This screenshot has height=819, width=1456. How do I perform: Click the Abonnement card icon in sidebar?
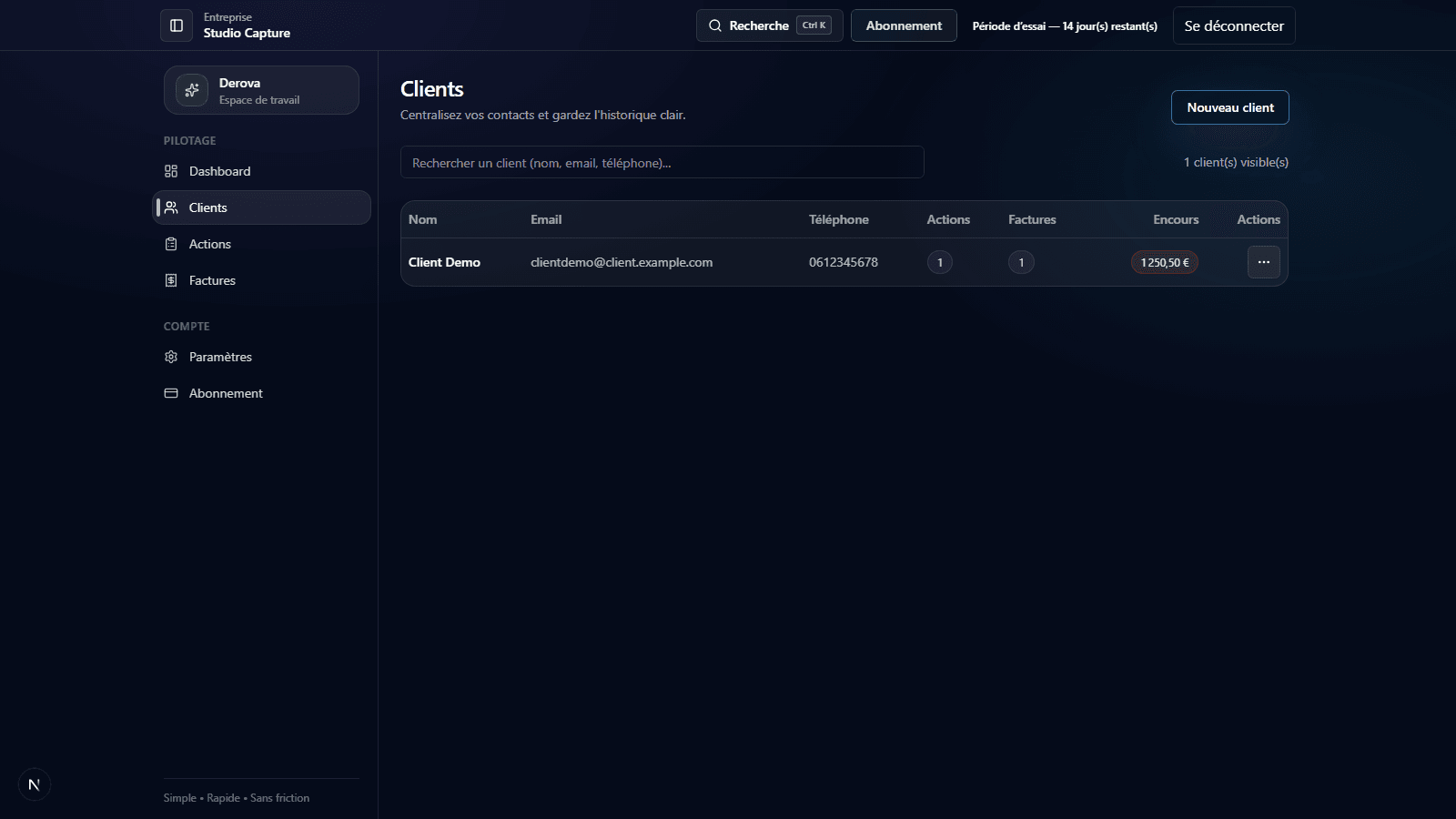(171, 393)
